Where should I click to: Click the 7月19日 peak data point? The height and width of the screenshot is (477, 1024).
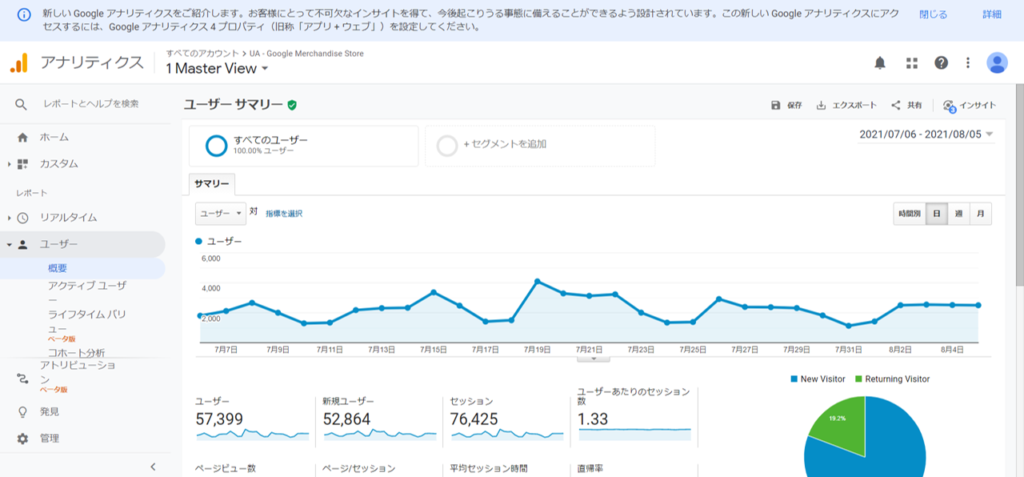[537, 281]
